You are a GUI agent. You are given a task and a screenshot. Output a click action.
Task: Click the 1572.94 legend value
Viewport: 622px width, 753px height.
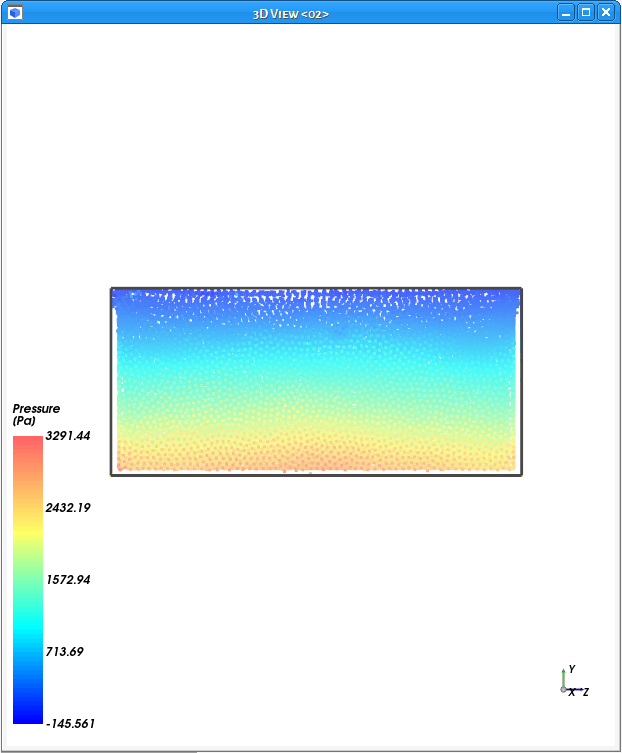pyautogui.click(x=68, y=580)
